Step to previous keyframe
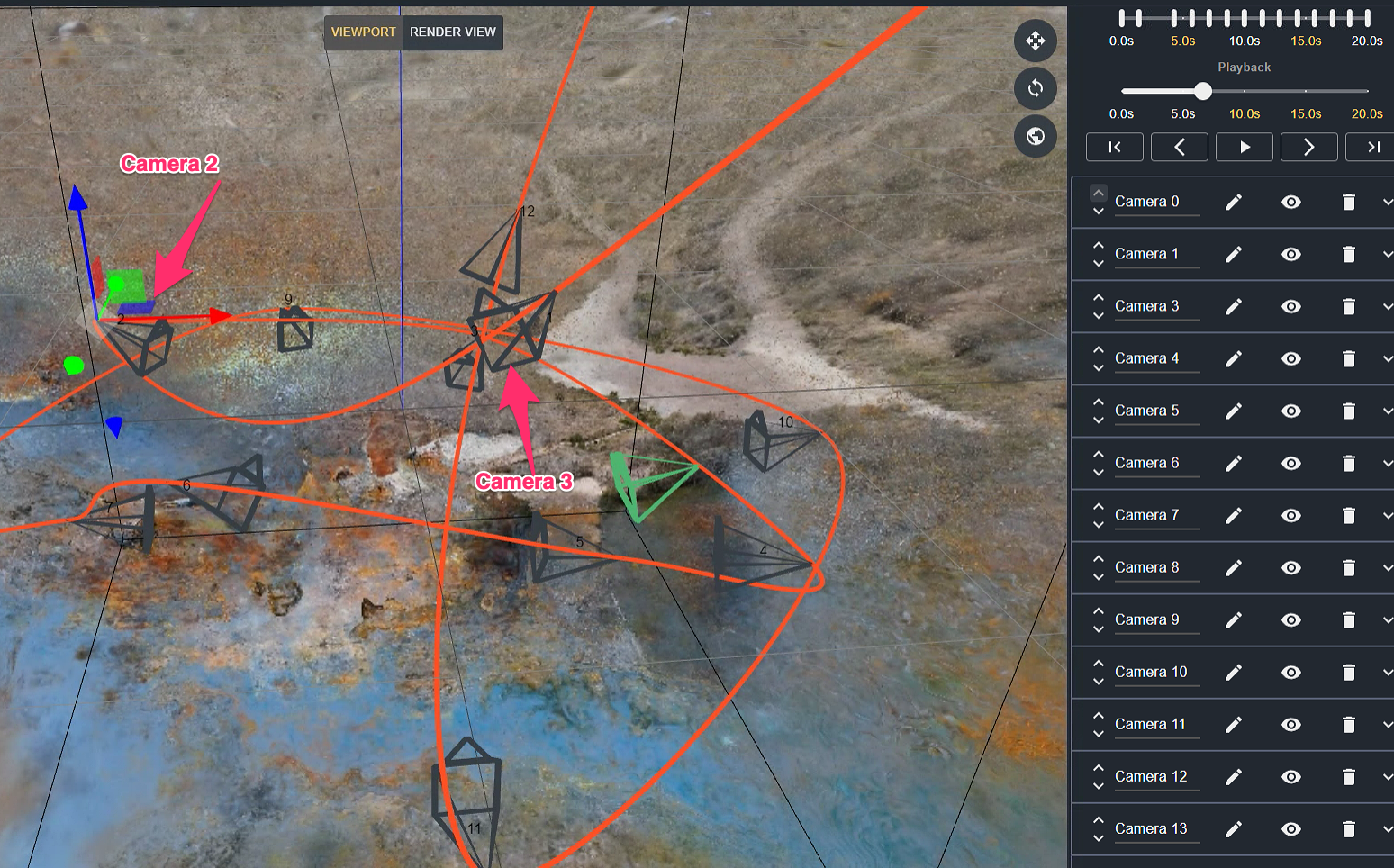Viewport: 1394px width, 868px height. pyautogui.click(x=1180, y=147)
